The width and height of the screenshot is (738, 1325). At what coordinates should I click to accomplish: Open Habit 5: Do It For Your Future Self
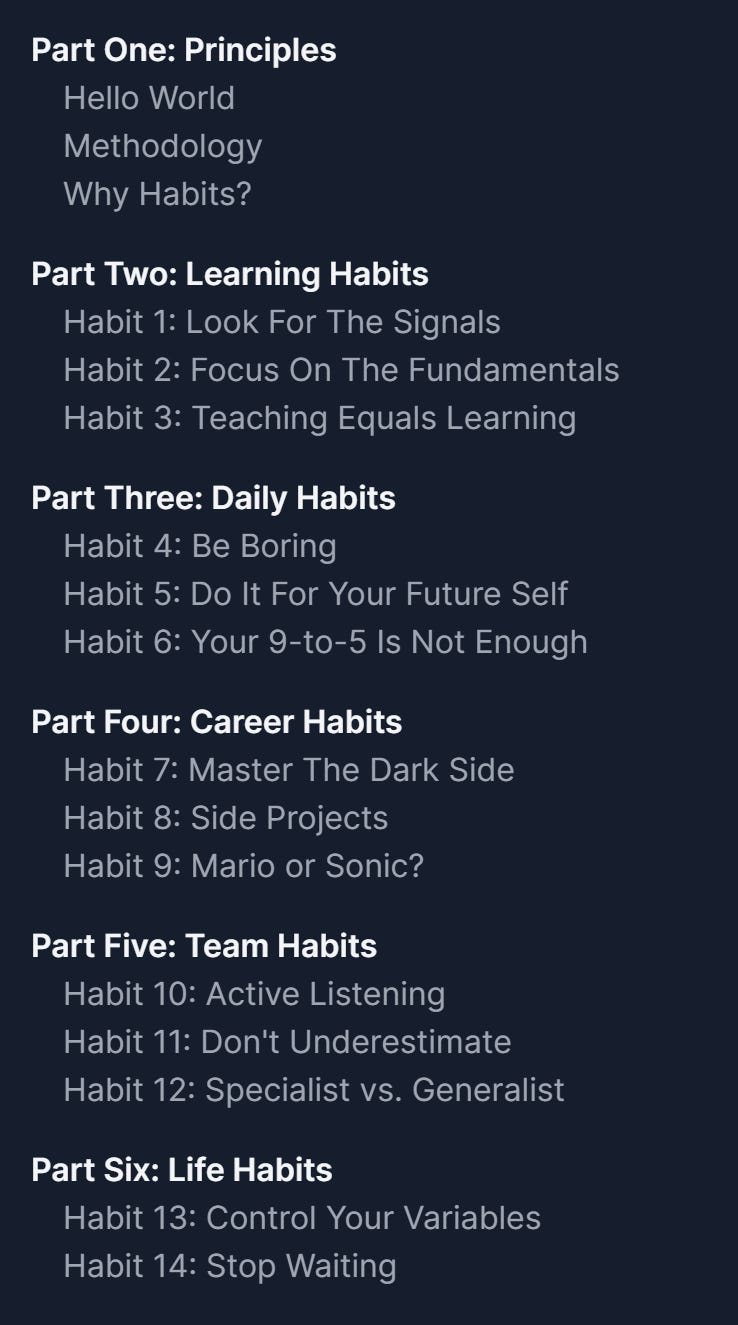pos(316,594)
